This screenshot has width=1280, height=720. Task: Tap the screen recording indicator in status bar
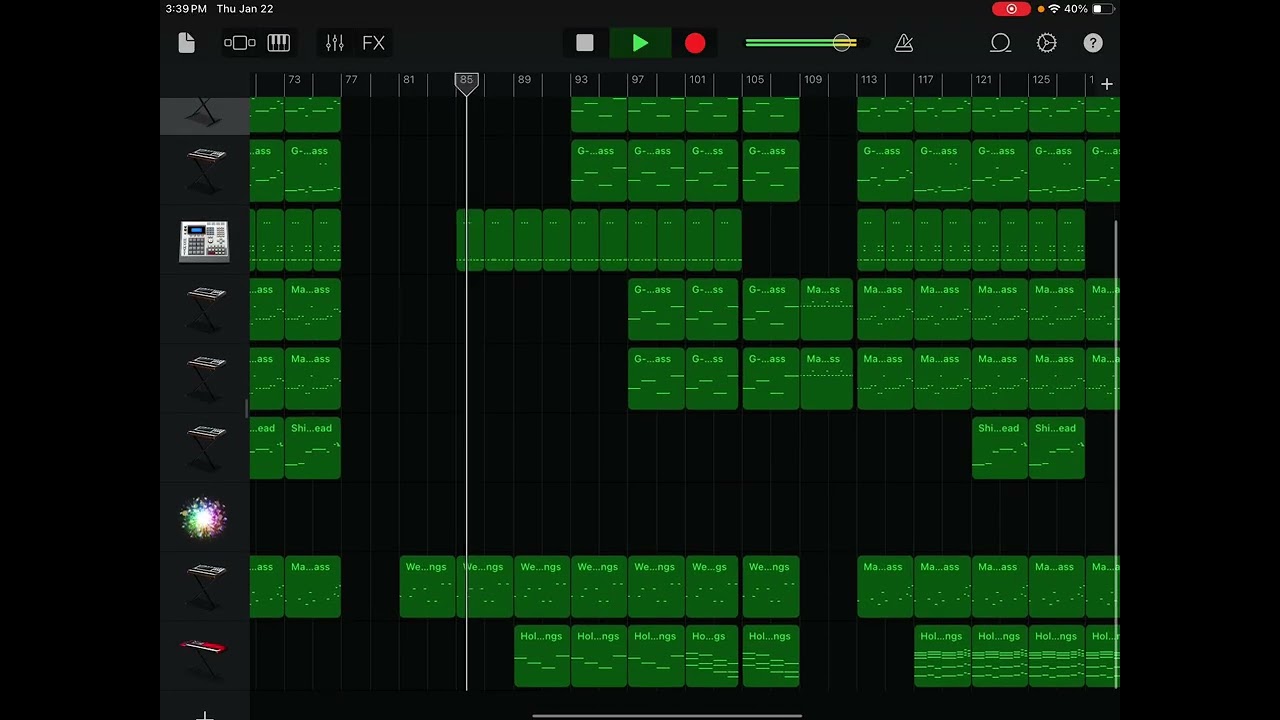tap(1011, 9)
